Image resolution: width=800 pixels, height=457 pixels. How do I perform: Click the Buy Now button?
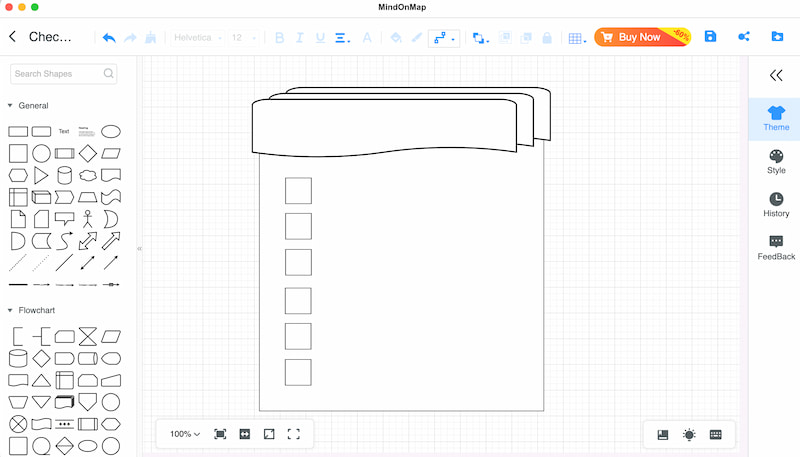pos(642,37)
